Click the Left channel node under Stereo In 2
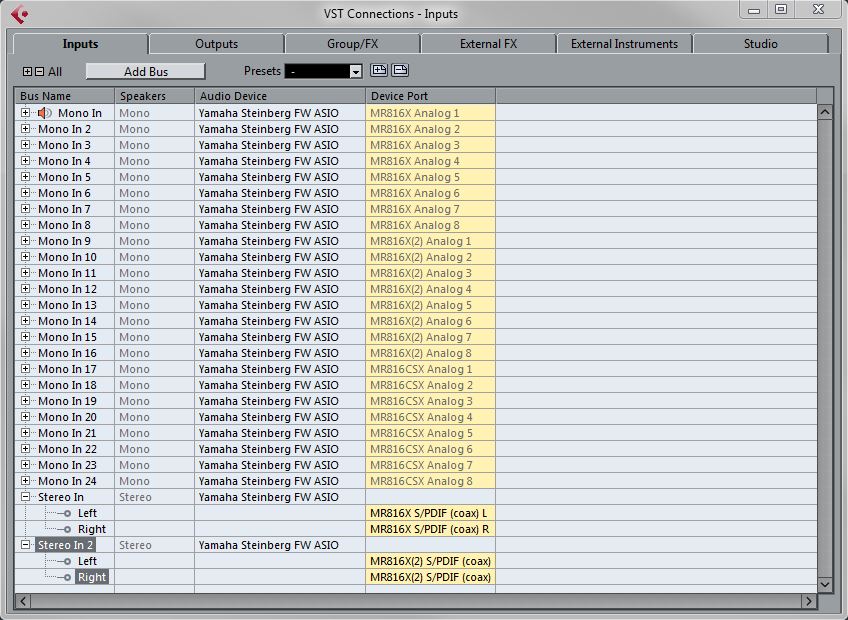The height and width of the screenshot is (620, 848). [67, 561]
